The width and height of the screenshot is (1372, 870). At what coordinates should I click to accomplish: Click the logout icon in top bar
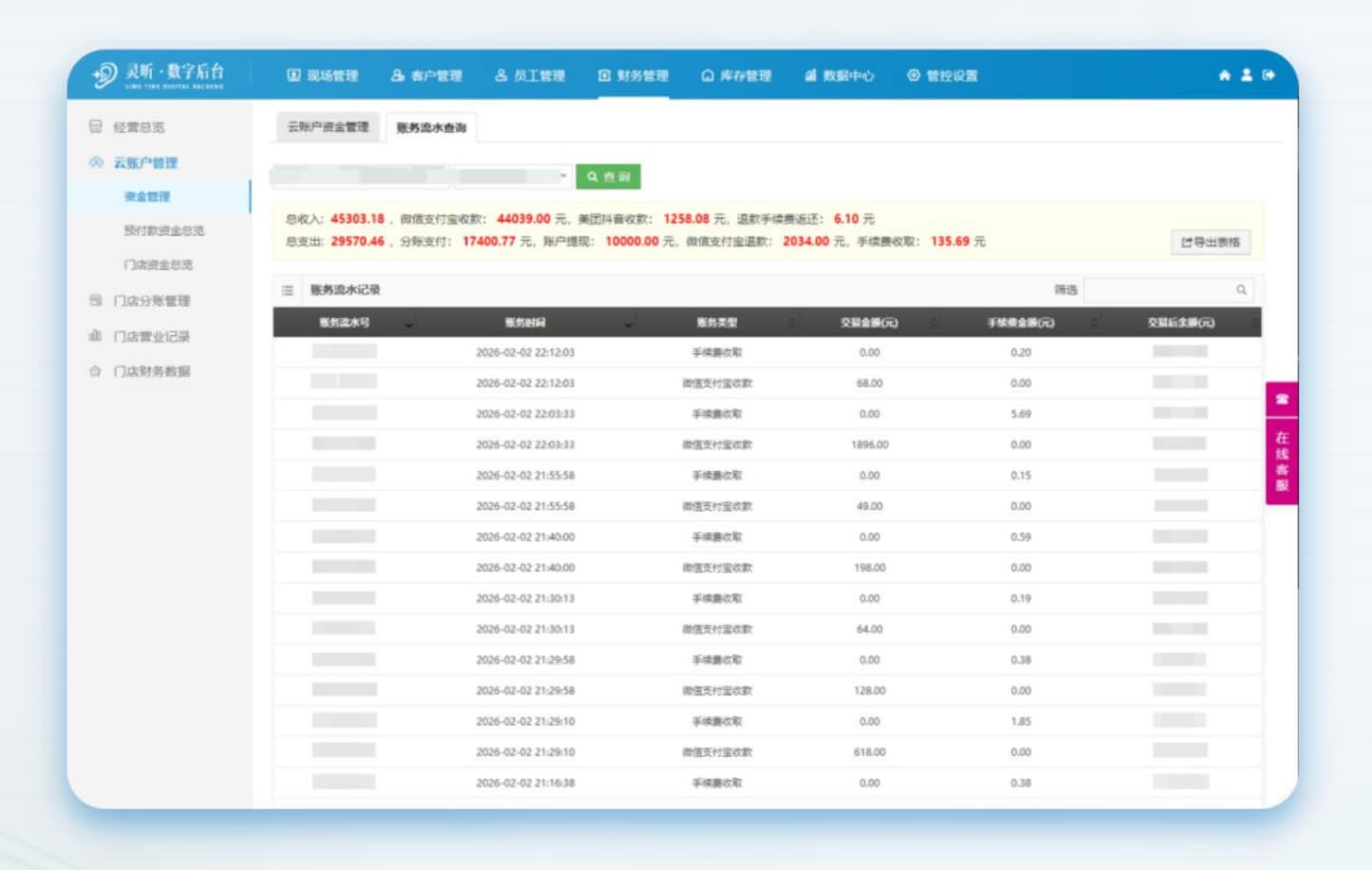[1268, 75]
